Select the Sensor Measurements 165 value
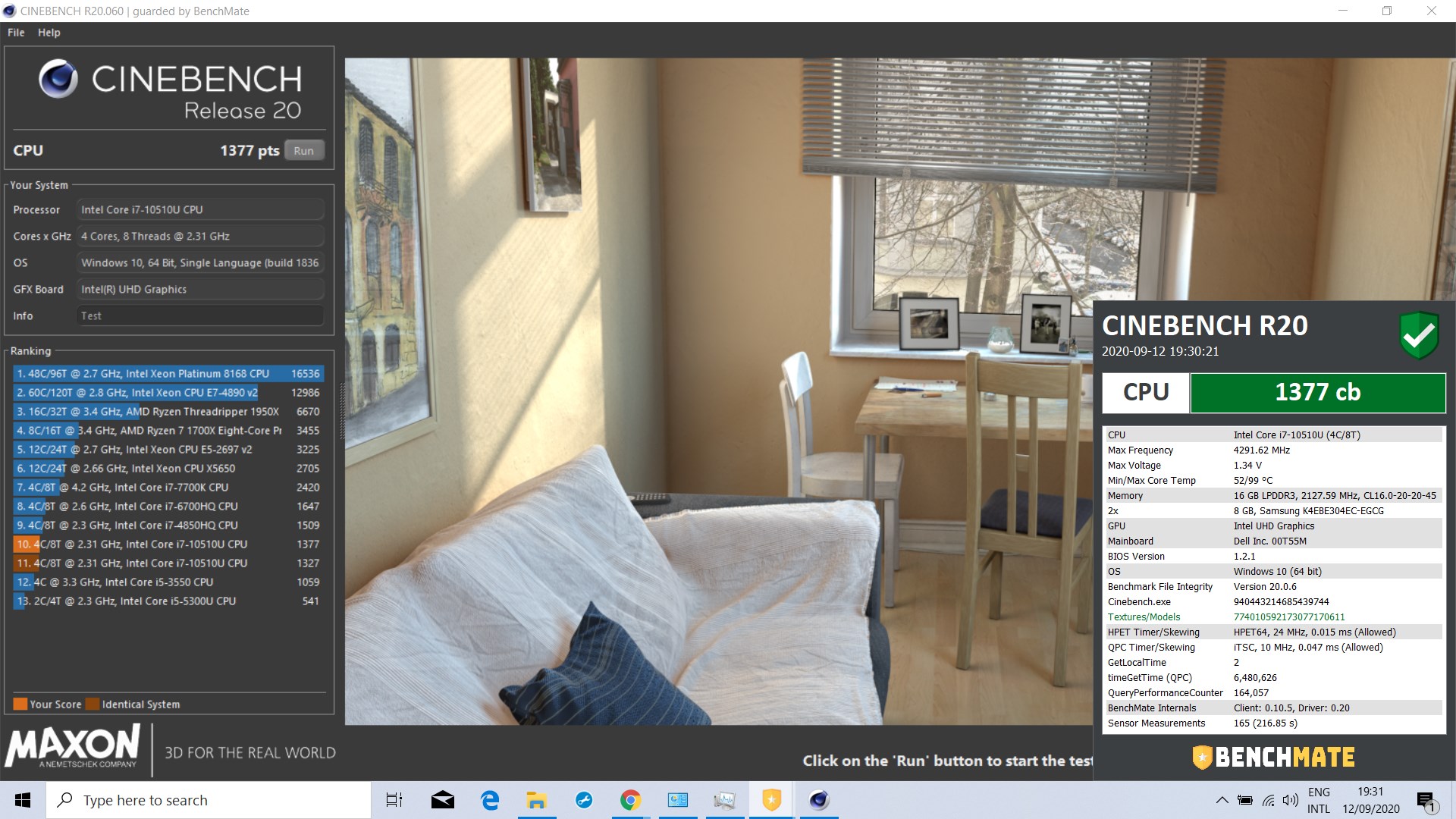 point(1265,723)
